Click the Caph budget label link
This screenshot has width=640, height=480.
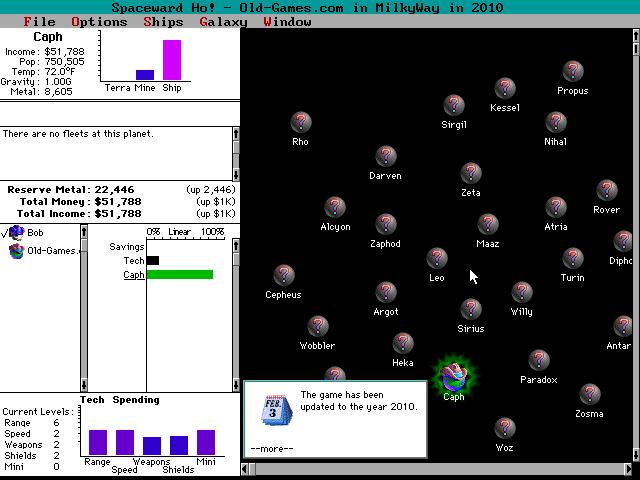coord(134,275)
